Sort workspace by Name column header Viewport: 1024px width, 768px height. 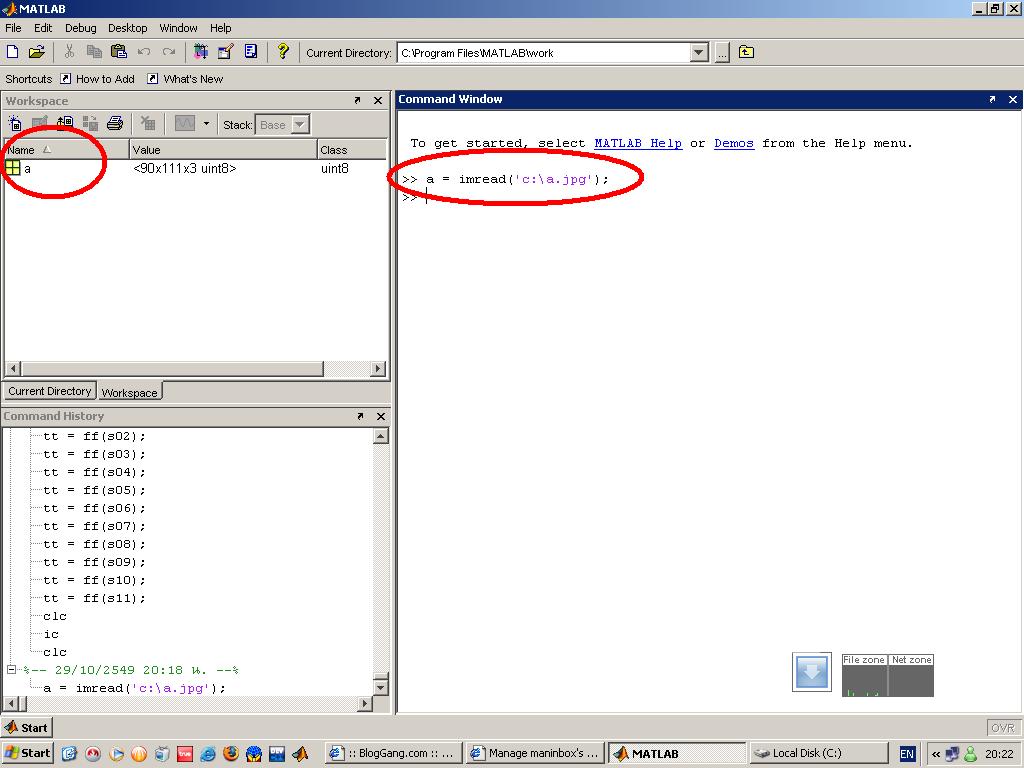pos(67,150)
